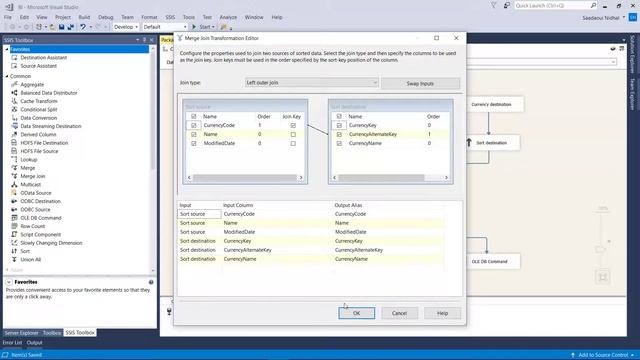This screenshot has width=640, height=360.
Task: Collapse the Favorites description pane
Action: [9, 282]
